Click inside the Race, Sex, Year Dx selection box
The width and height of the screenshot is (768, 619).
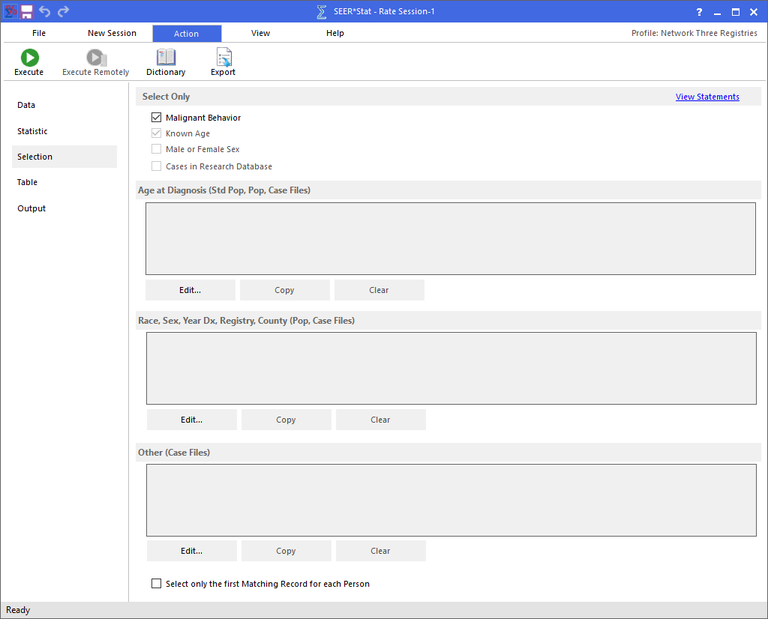451,368
